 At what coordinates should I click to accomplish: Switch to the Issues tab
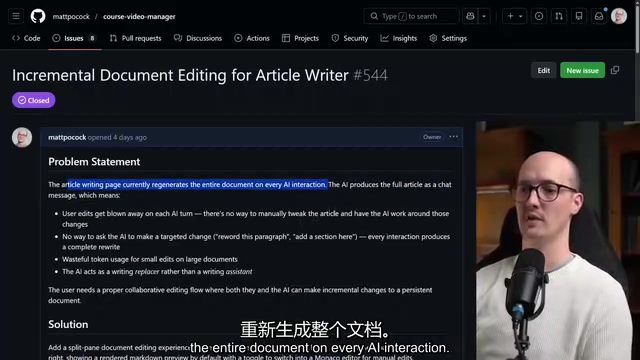pyautogui.click(x=74, y=38)
